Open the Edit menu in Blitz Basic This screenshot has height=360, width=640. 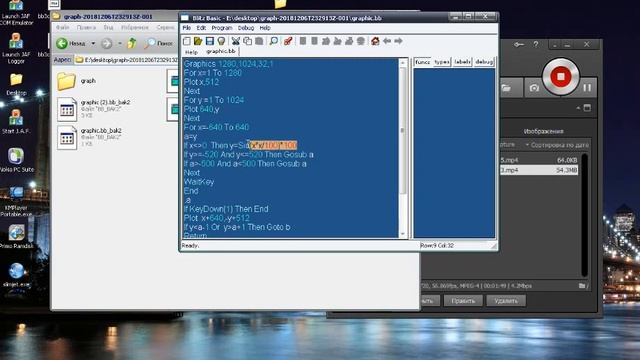[201, 28]
